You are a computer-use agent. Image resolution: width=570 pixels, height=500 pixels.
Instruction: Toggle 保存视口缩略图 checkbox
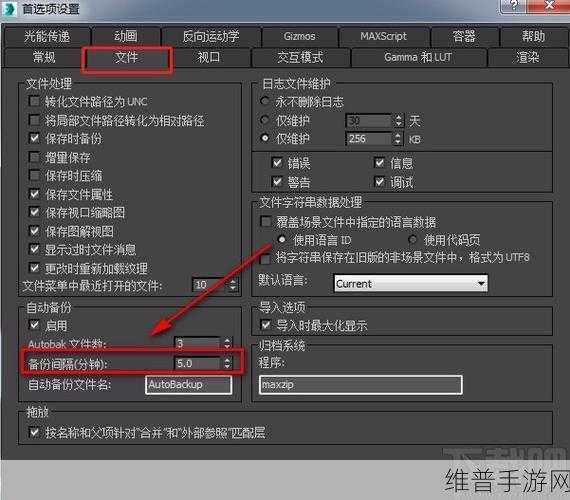(x=34, y=212)
